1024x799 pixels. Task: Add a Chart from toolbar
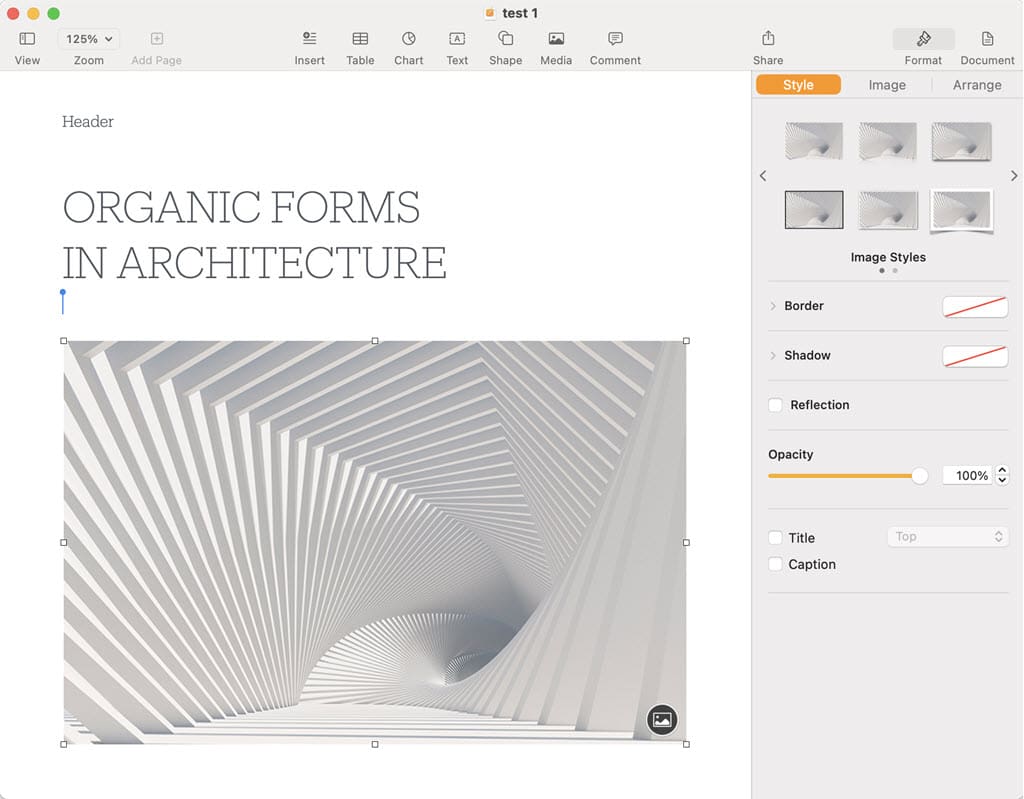pos(409,39)
